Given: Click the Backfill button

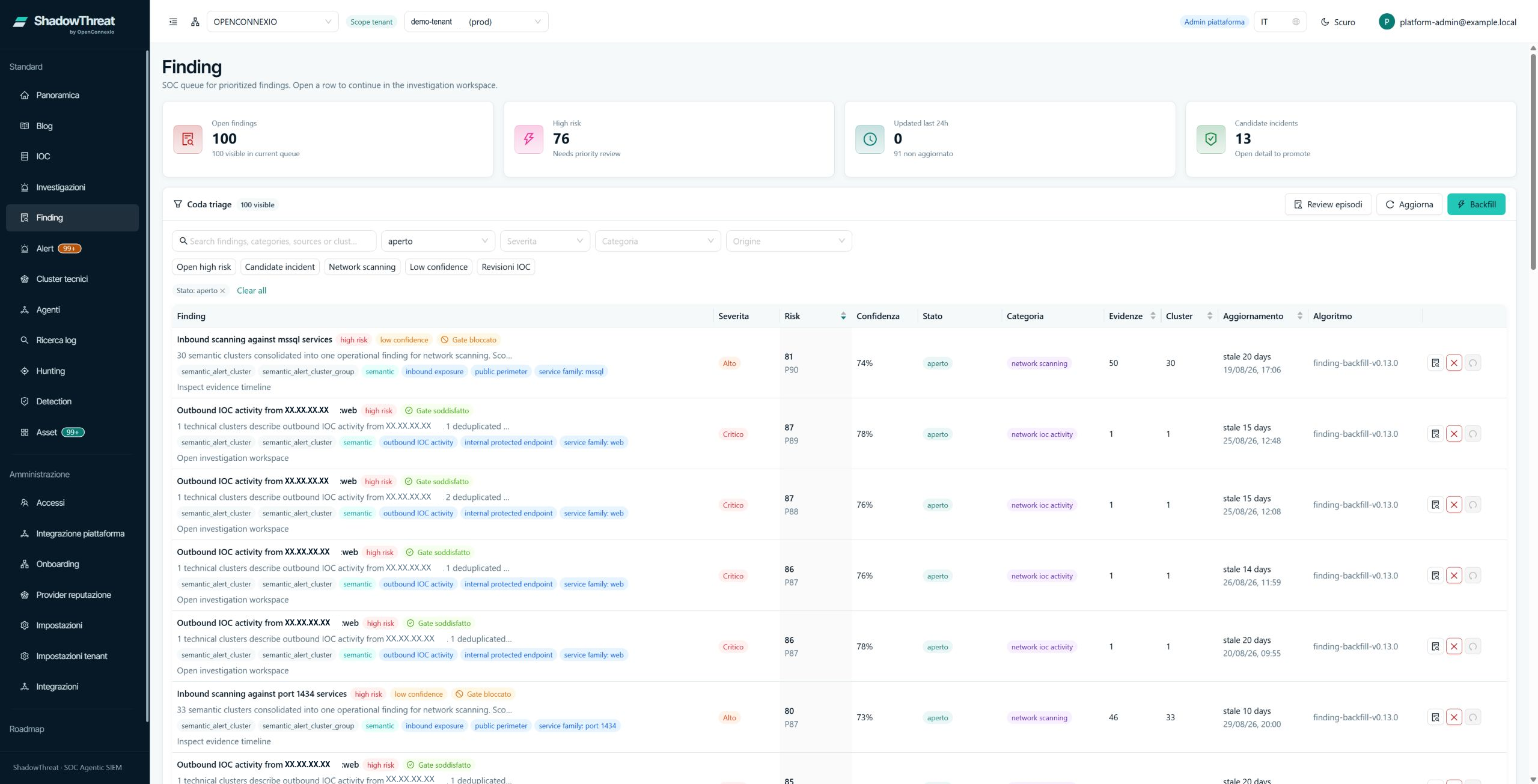Looking at the screenshot, I should pos(1476,204).
